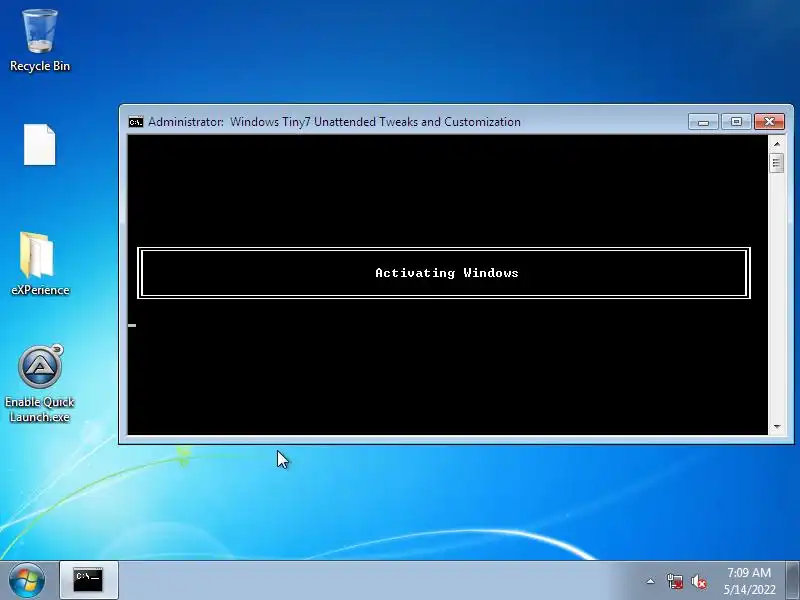Click the 'Activating Windows' text in console
Screen dimensions: 800x600
447,273
